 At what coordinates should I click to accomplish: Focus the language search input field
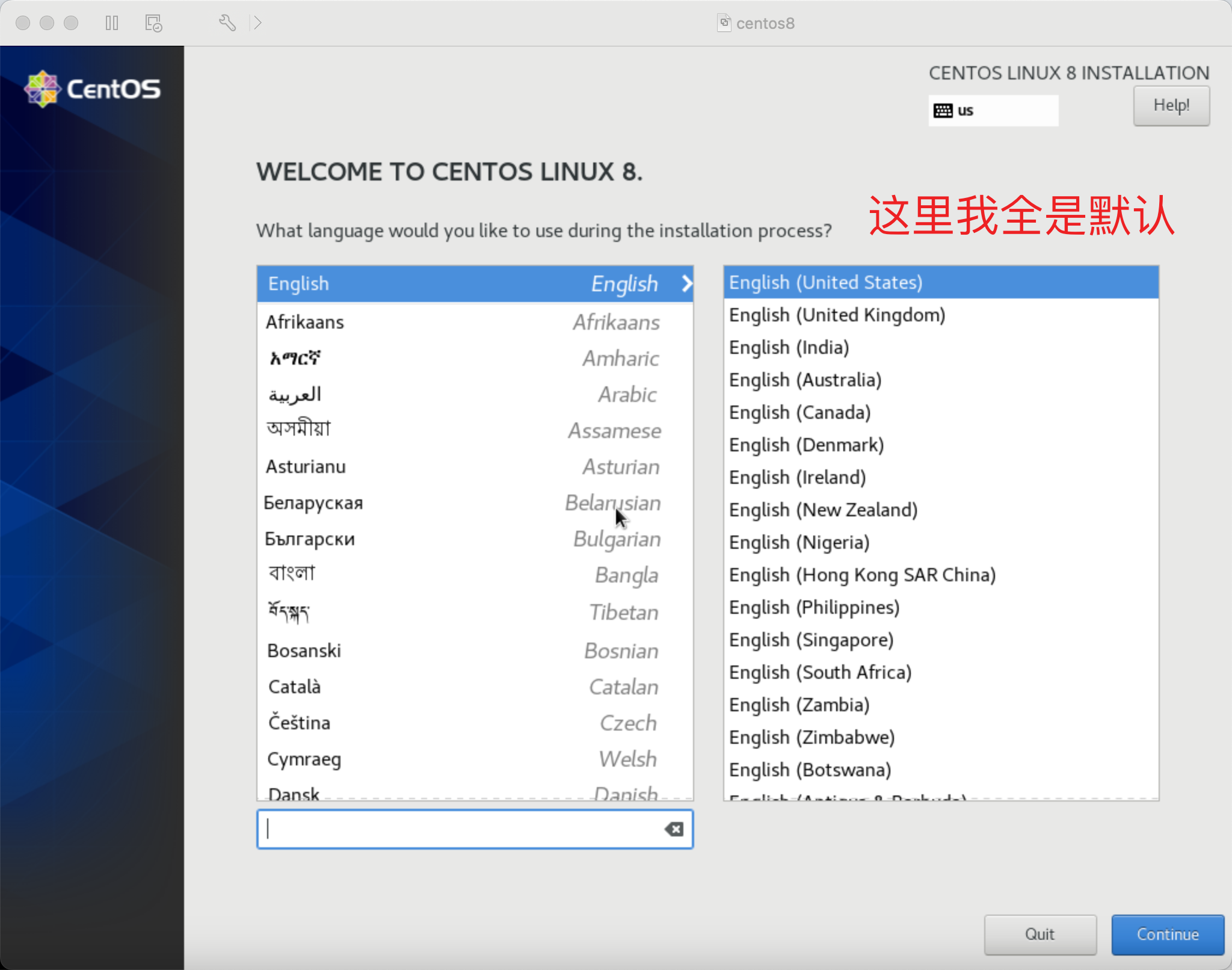click(x=463, y=829)
